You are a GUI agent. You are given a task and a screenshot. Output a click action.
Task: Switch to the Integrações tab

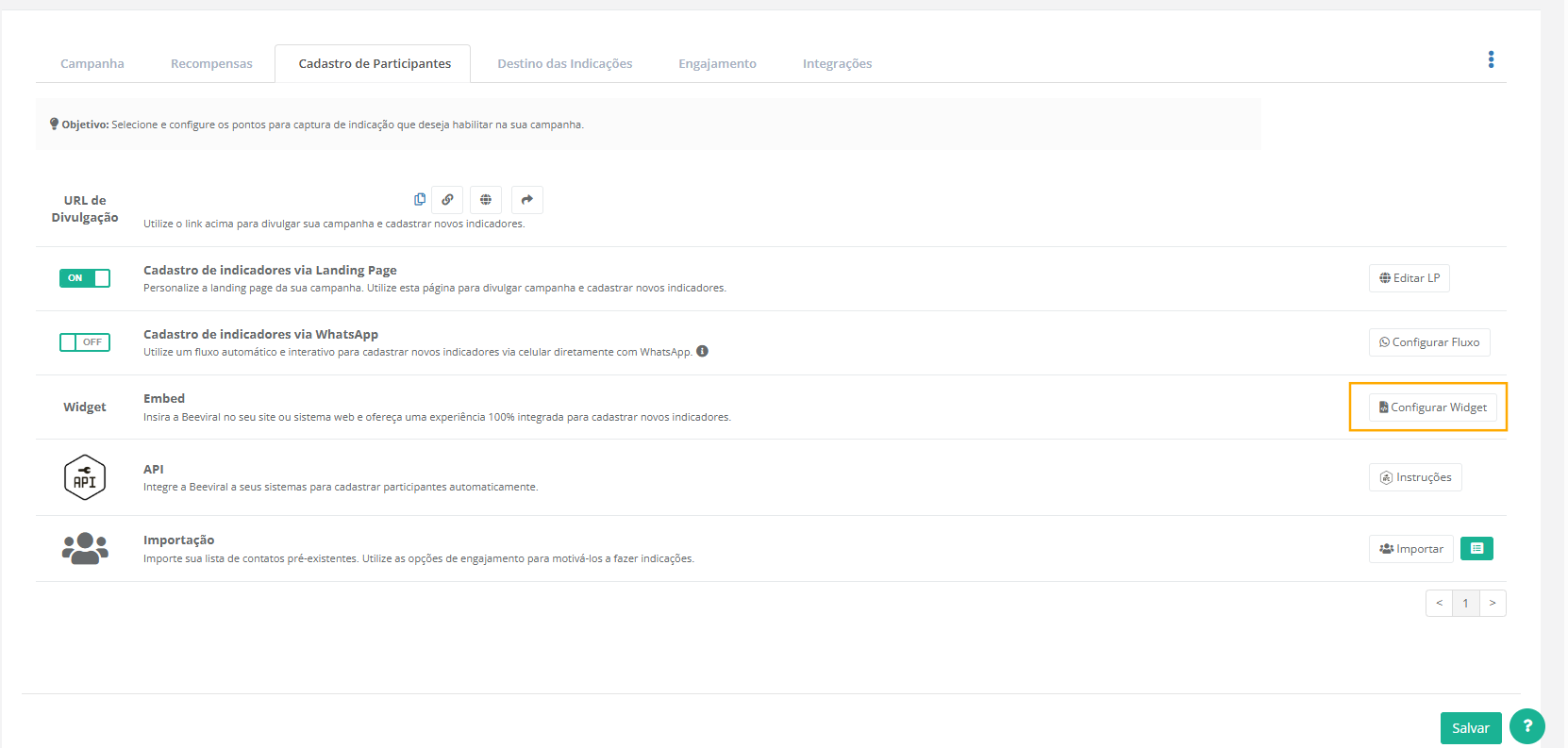click(837, 63)
